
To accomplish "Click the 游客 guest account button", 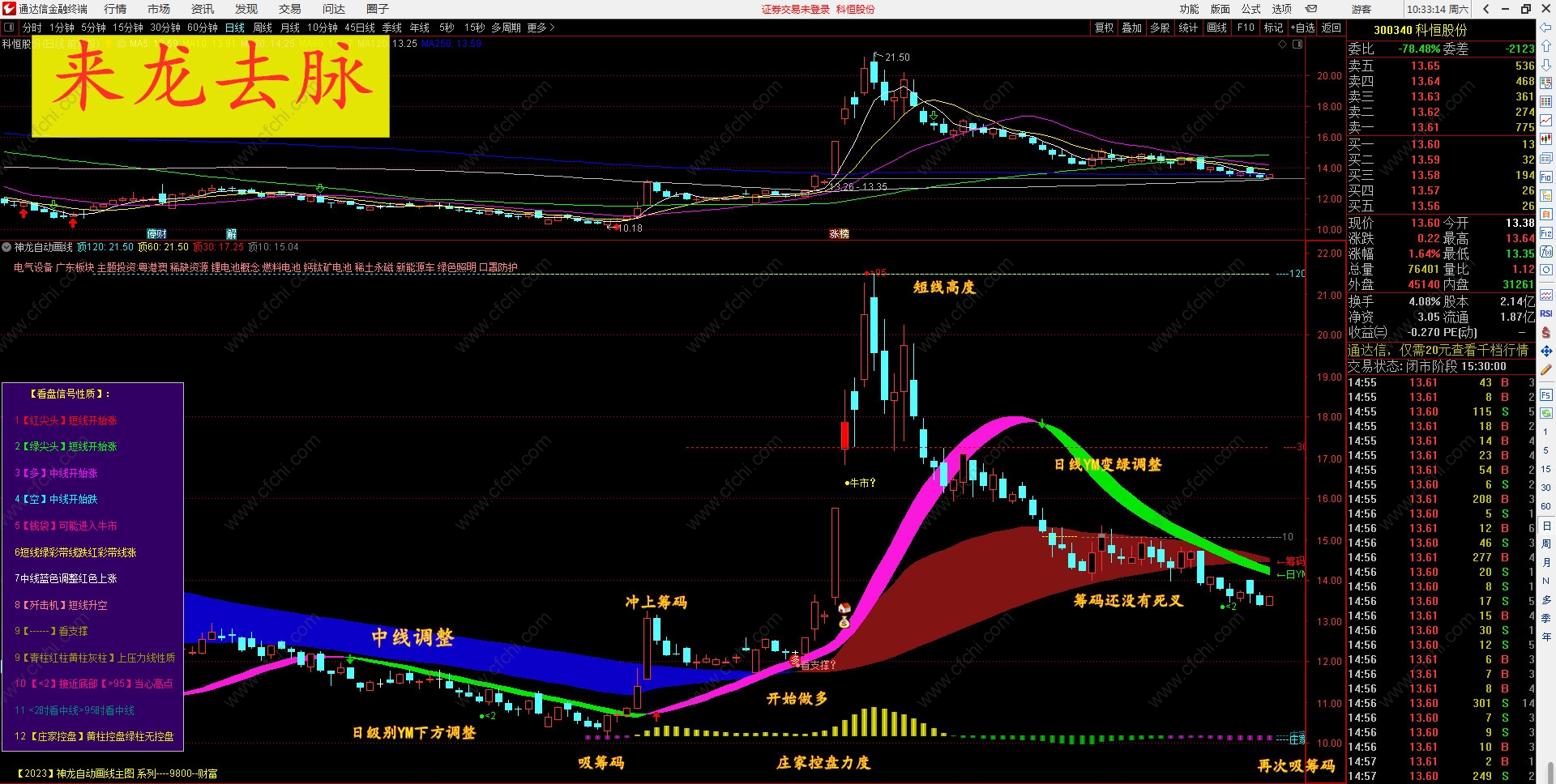I will (1361, 10).
